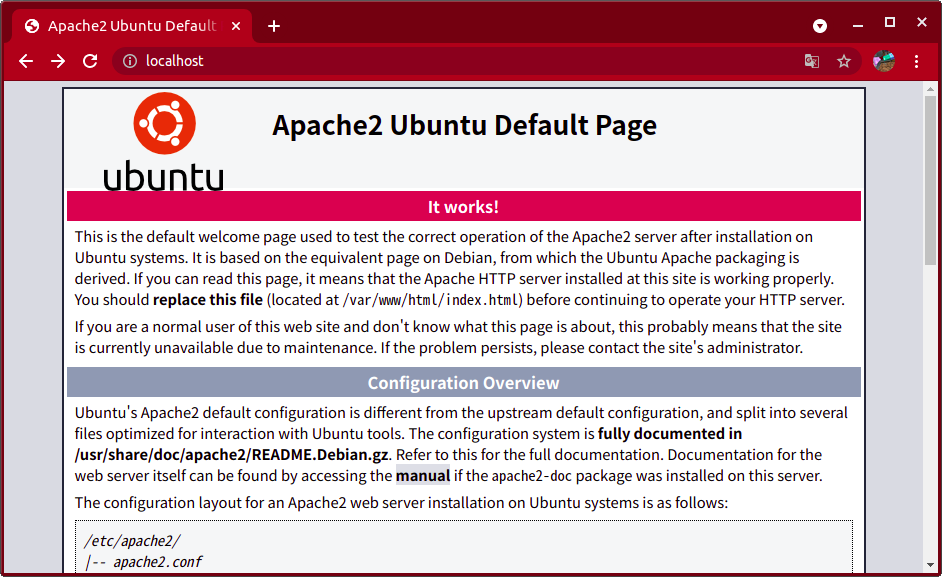942x577 pixels.
Task: Close the browser window
Action: coord(922,22)
